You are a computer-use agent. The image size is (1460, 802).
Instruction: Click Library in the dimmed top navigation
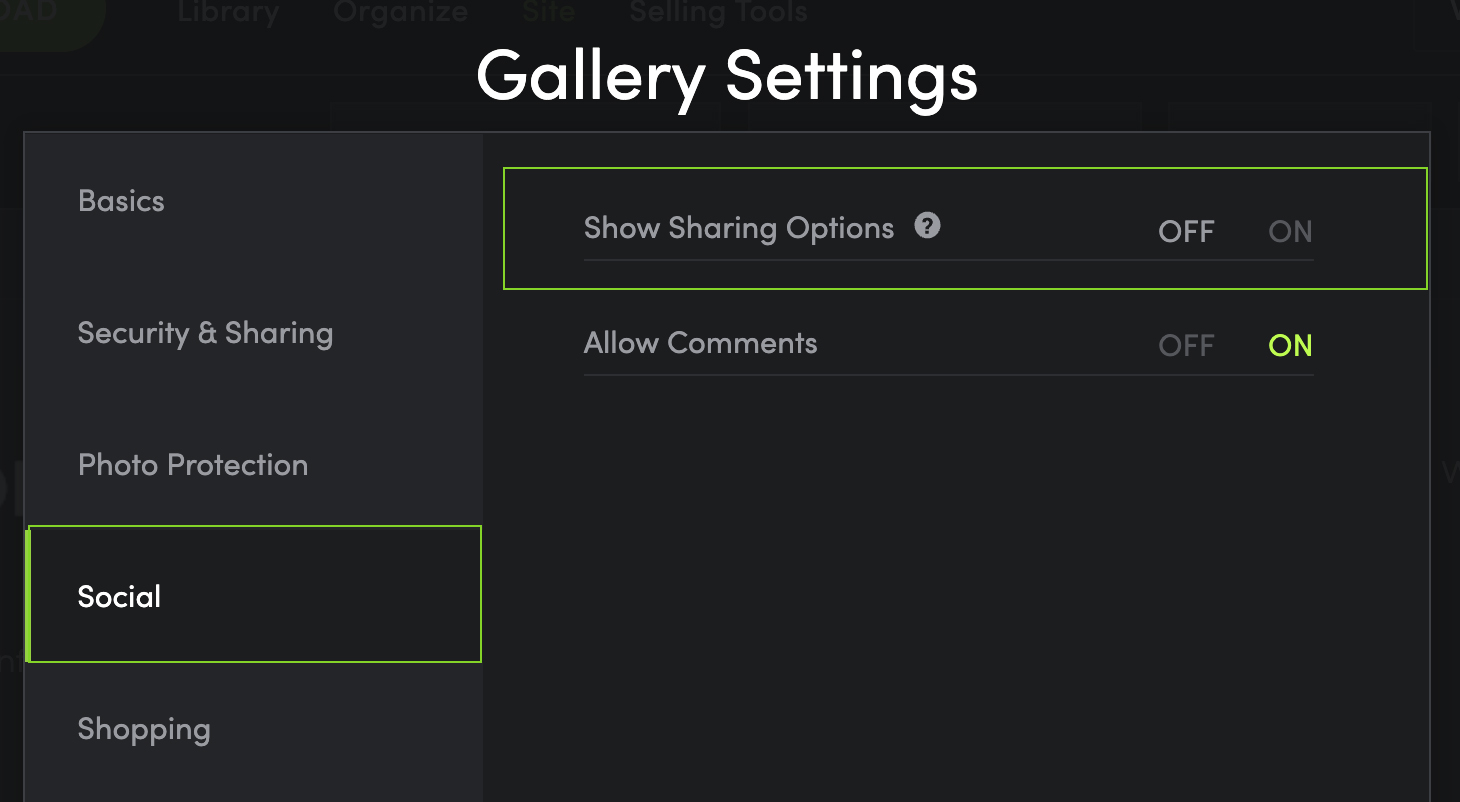pos(228,12)
